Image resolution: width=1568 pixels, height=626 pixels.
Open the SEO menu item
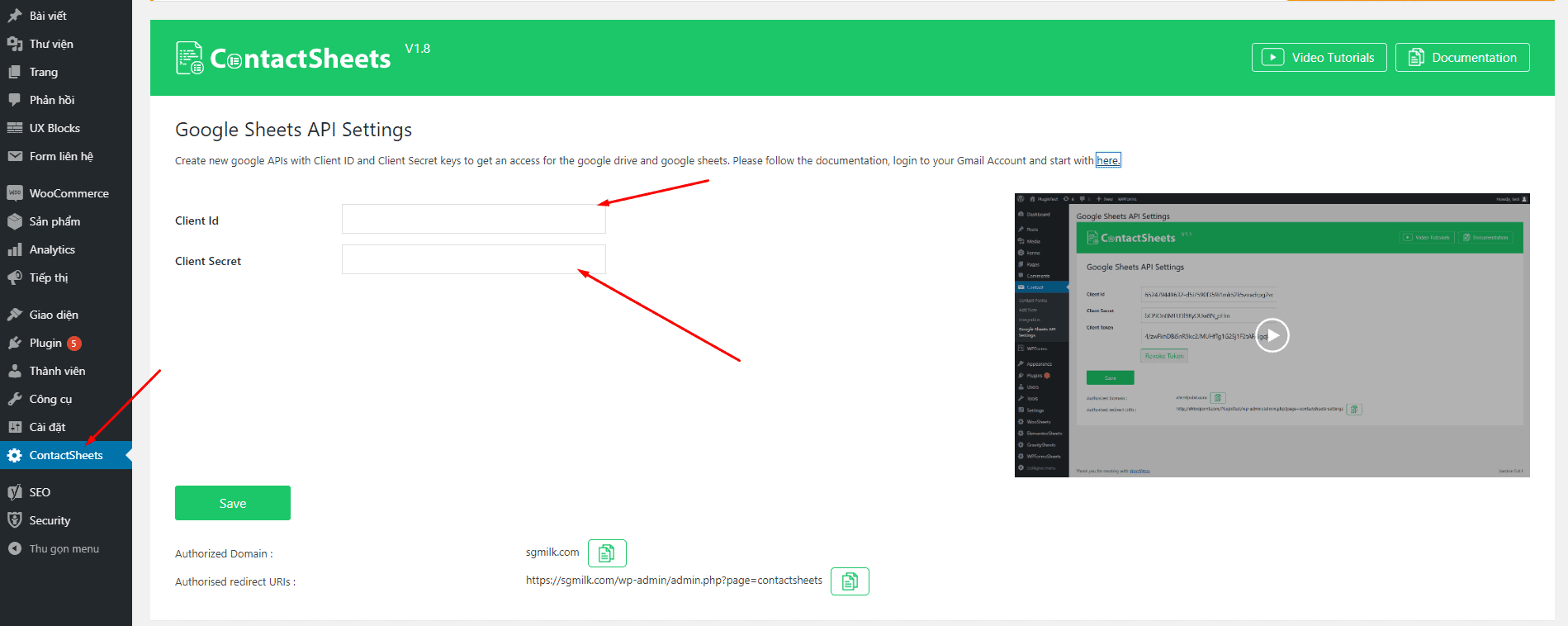tap(66, 492)
